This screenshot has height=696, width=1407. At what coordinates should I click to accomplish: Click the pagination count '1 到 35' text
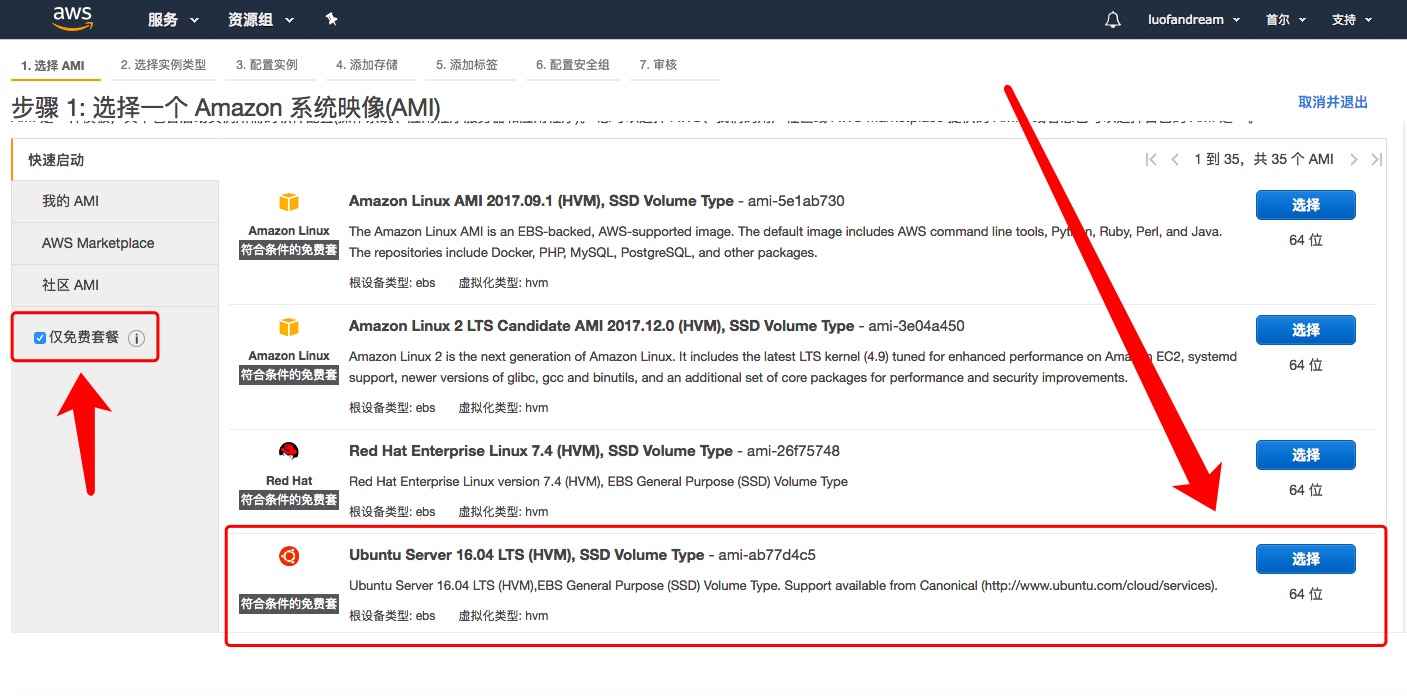click(1217, 160)
